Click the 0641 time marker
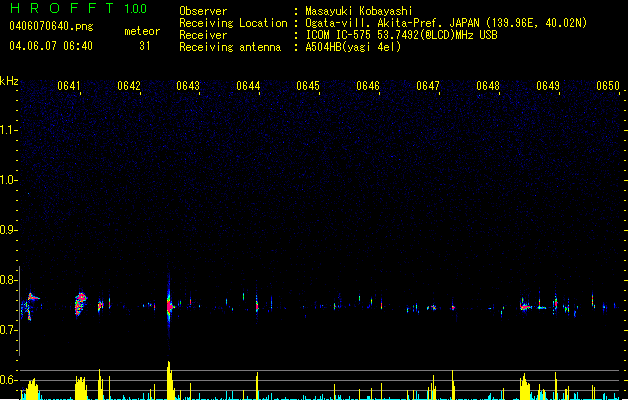The width and height of the screenshot is (629, 400). pyautogui.click(x=69, y=86)
